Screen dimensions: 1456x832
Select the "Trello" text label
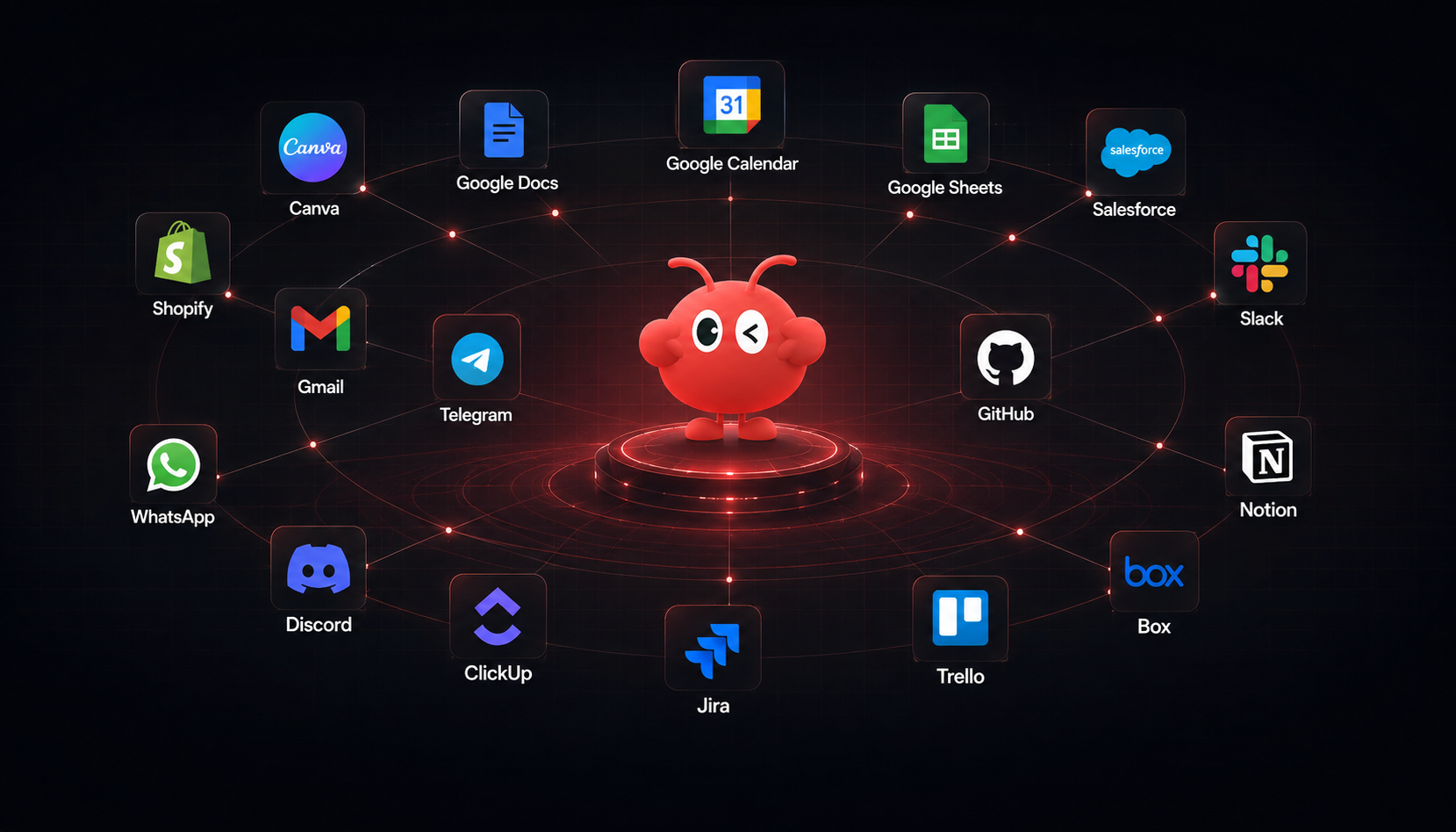click(x=960, y=677)
